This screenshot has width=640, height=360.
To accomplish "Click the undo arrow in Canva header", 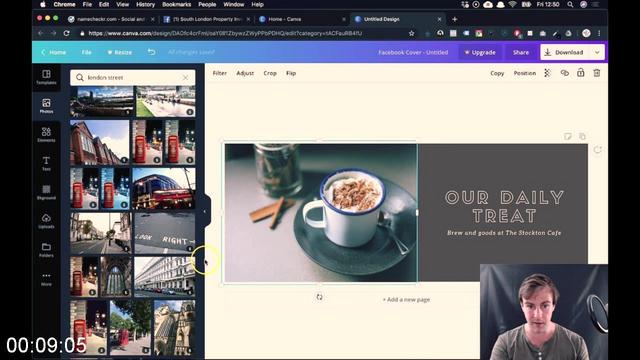I will pyautogui.click(x=151, y=52).
